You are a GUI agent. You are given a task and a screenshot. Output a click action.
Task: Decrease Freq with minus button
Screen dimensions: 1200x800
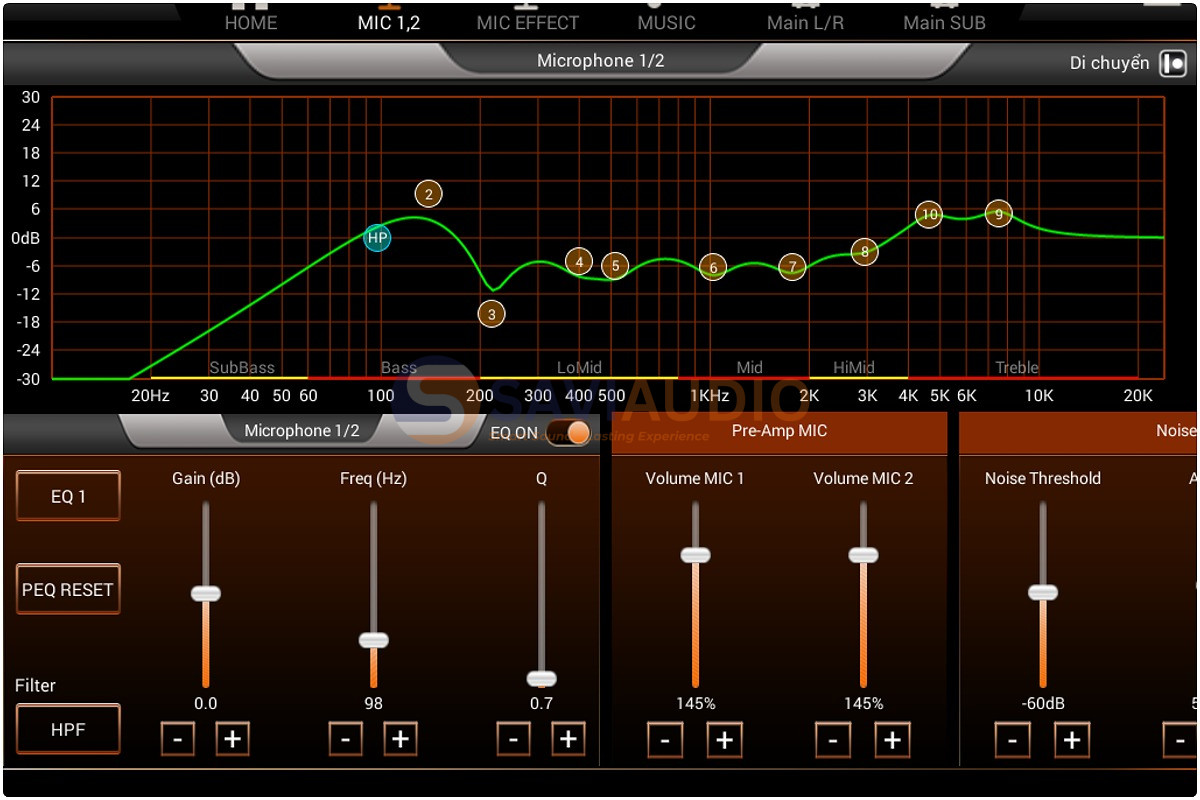[346, 739]
